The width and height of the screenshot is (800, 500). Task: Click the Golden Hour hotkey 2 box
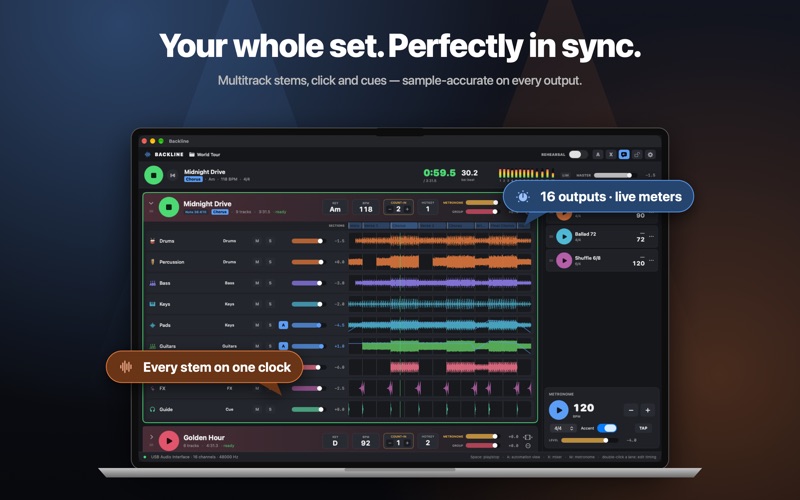click(428, 441)
